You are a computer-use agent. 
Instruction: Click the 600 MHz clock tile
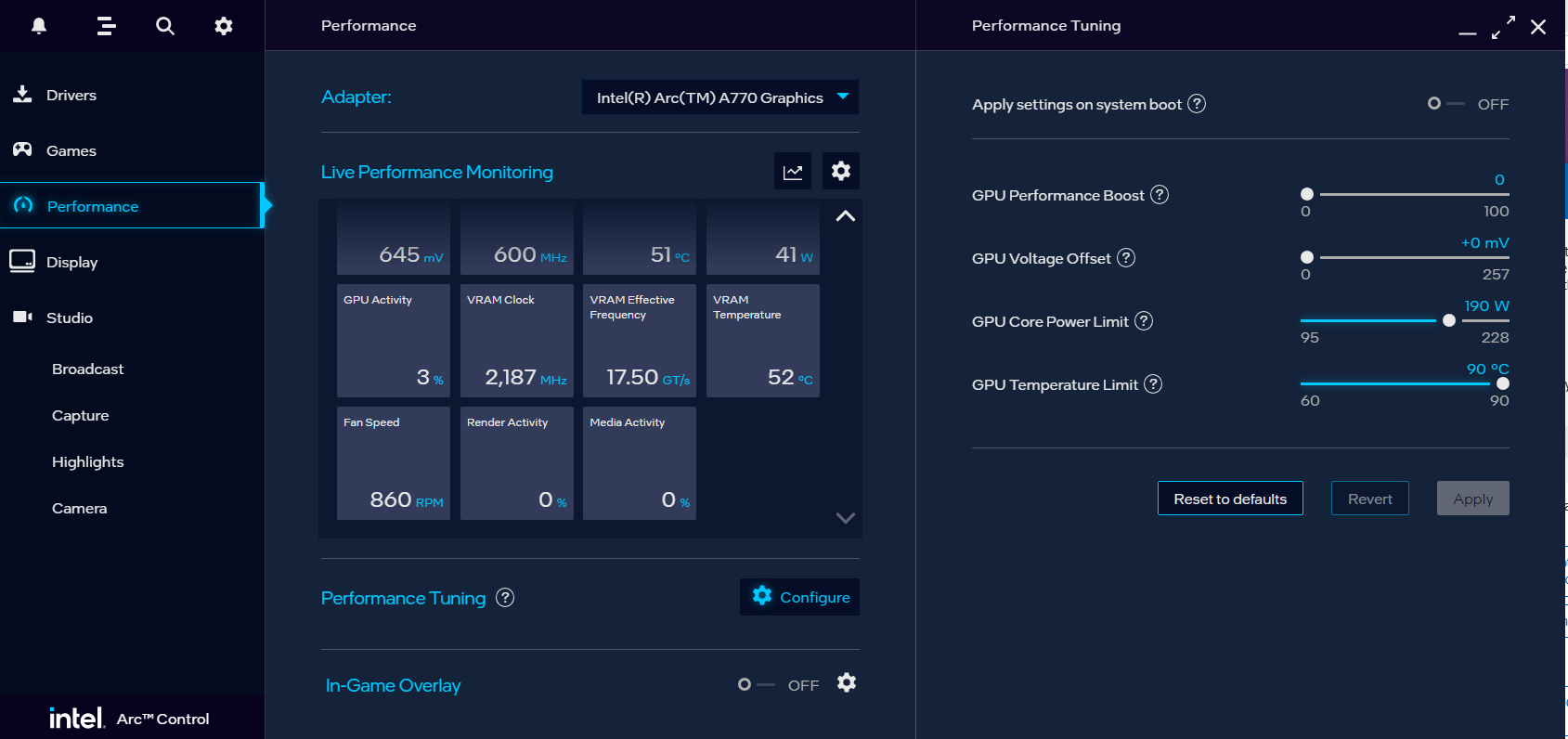(517, 239)
